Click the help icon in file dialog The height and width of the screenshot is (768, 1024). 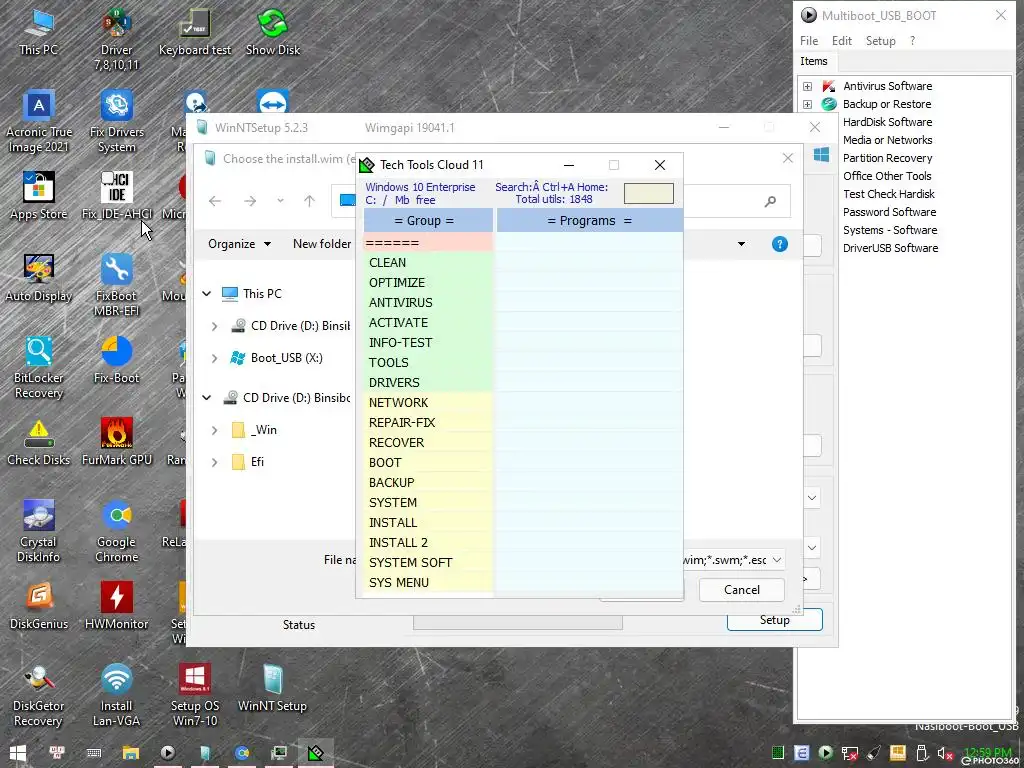pyautogui.click(x=779, y=244)
